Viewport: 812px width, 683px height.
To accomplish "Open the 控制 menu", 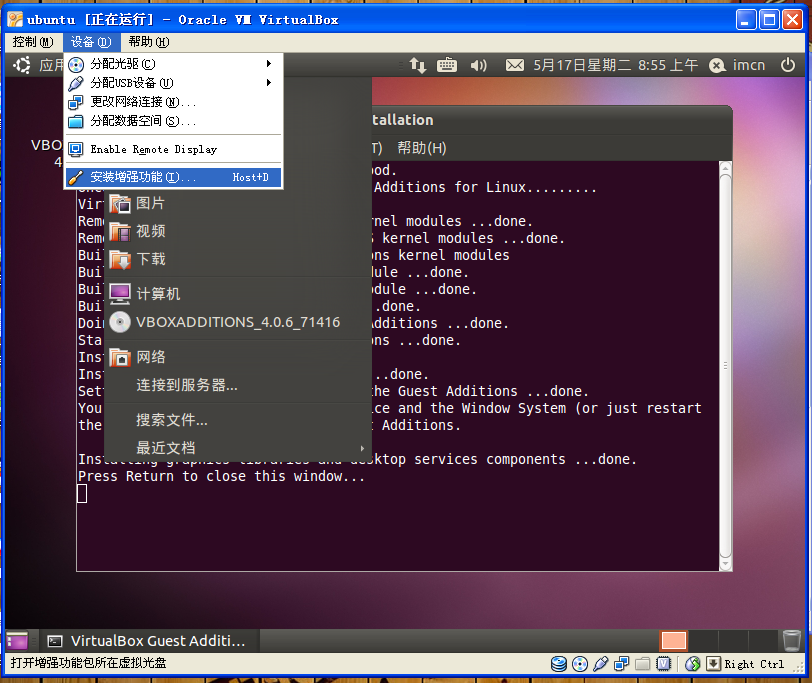I will (33, 42).
